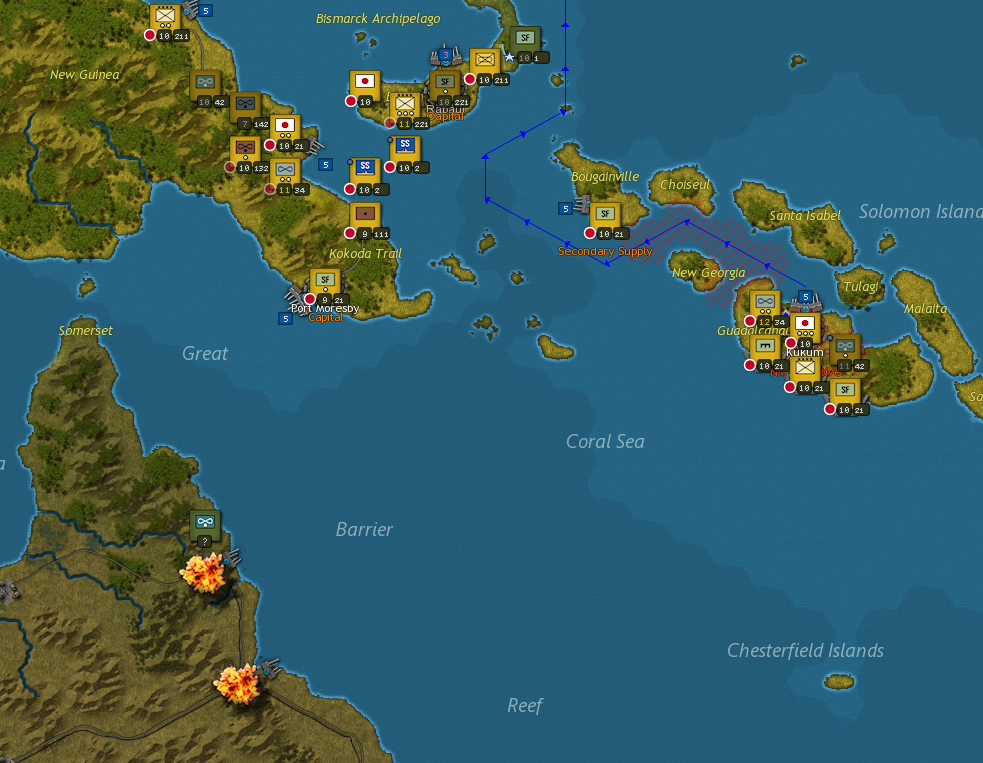
Task: Click the Barrier sea label
Action: coord(364,530)
